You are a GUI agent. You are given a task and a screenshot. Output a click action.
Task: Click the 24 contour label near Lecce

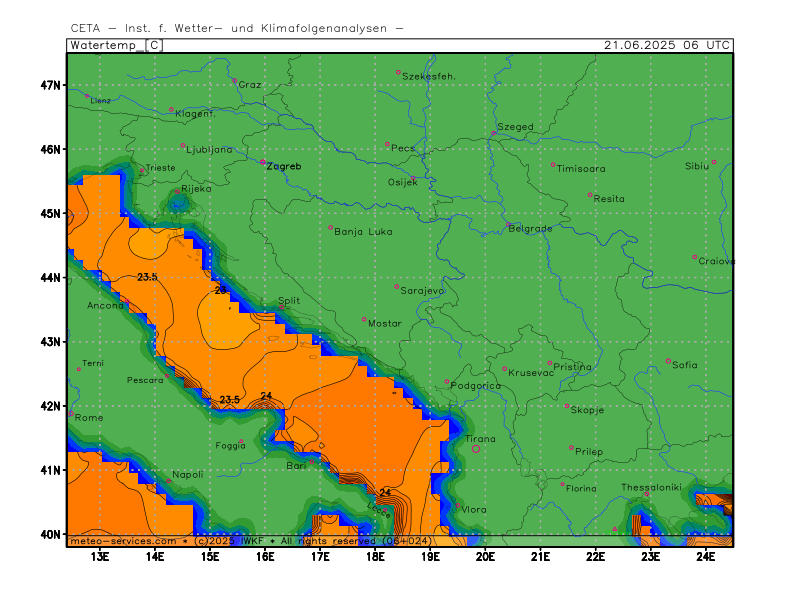click(385, 492)
